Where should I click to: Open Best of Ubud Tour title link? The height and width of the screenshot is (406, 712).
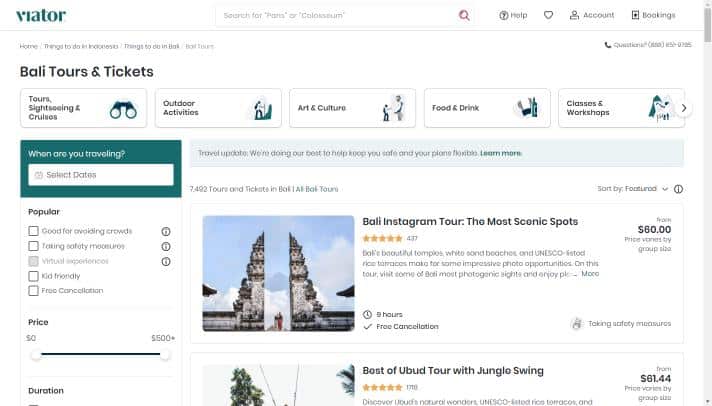coord(453,371)
